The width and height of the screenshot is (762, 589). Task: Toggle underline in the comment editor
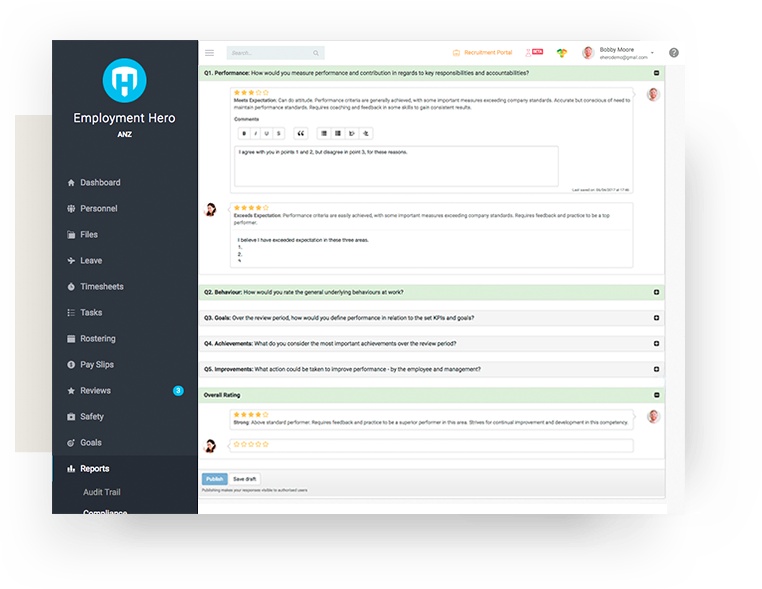(266, 134)
